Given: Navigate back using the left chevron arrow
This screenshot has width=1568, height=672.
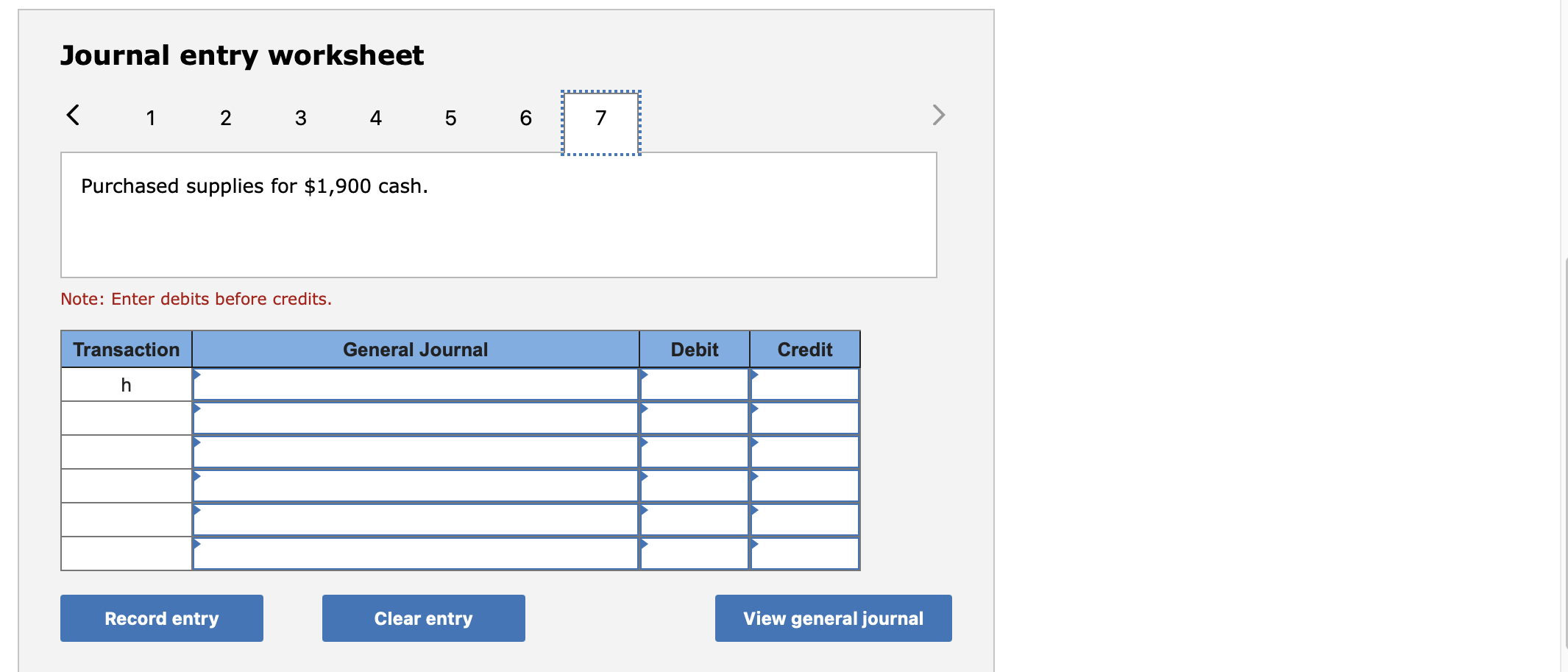Looking at the screenshot, I should point(72,115).
